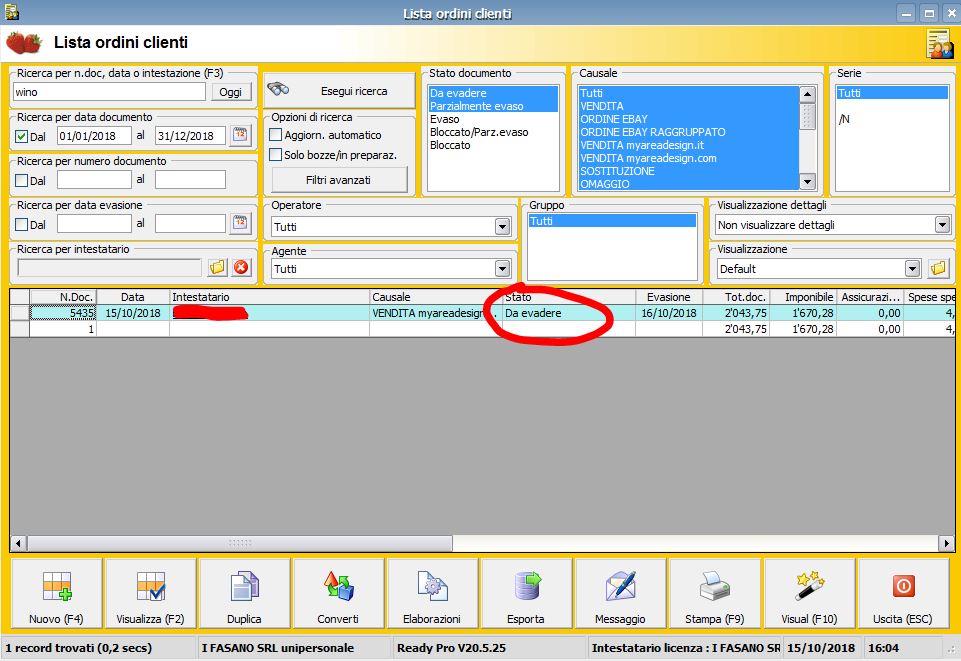Clear intestatario with red X icon
The image size is (961, 661).
tap(241, 268)
